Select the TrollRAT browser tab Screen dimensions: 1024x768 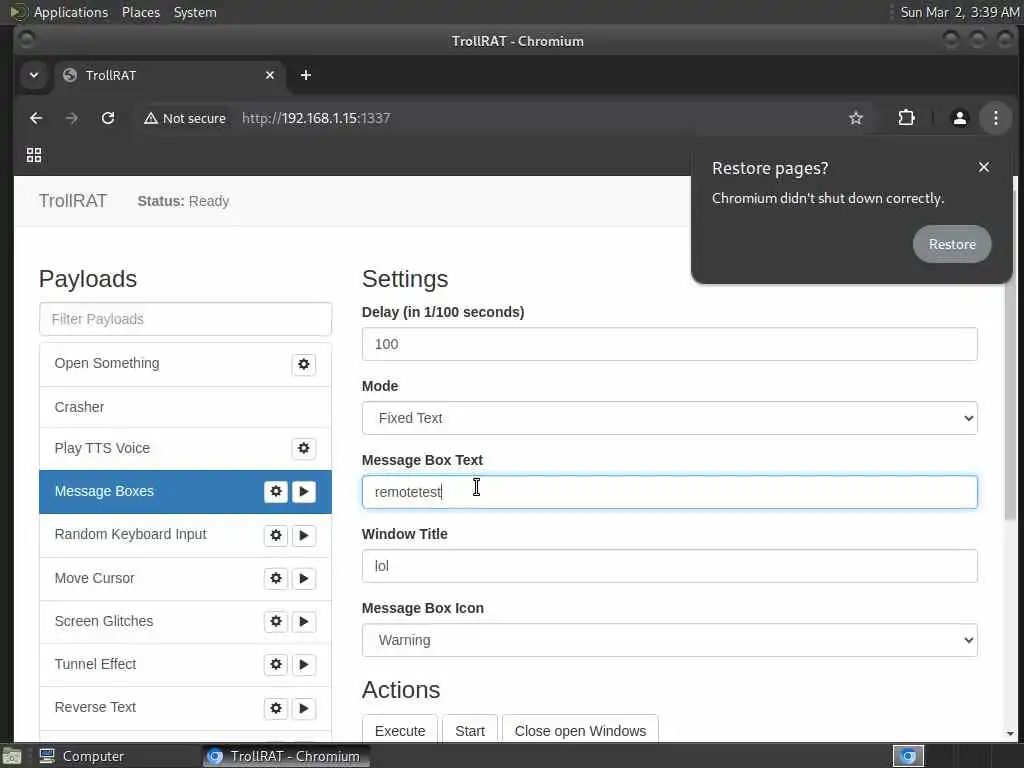point(170,75)
